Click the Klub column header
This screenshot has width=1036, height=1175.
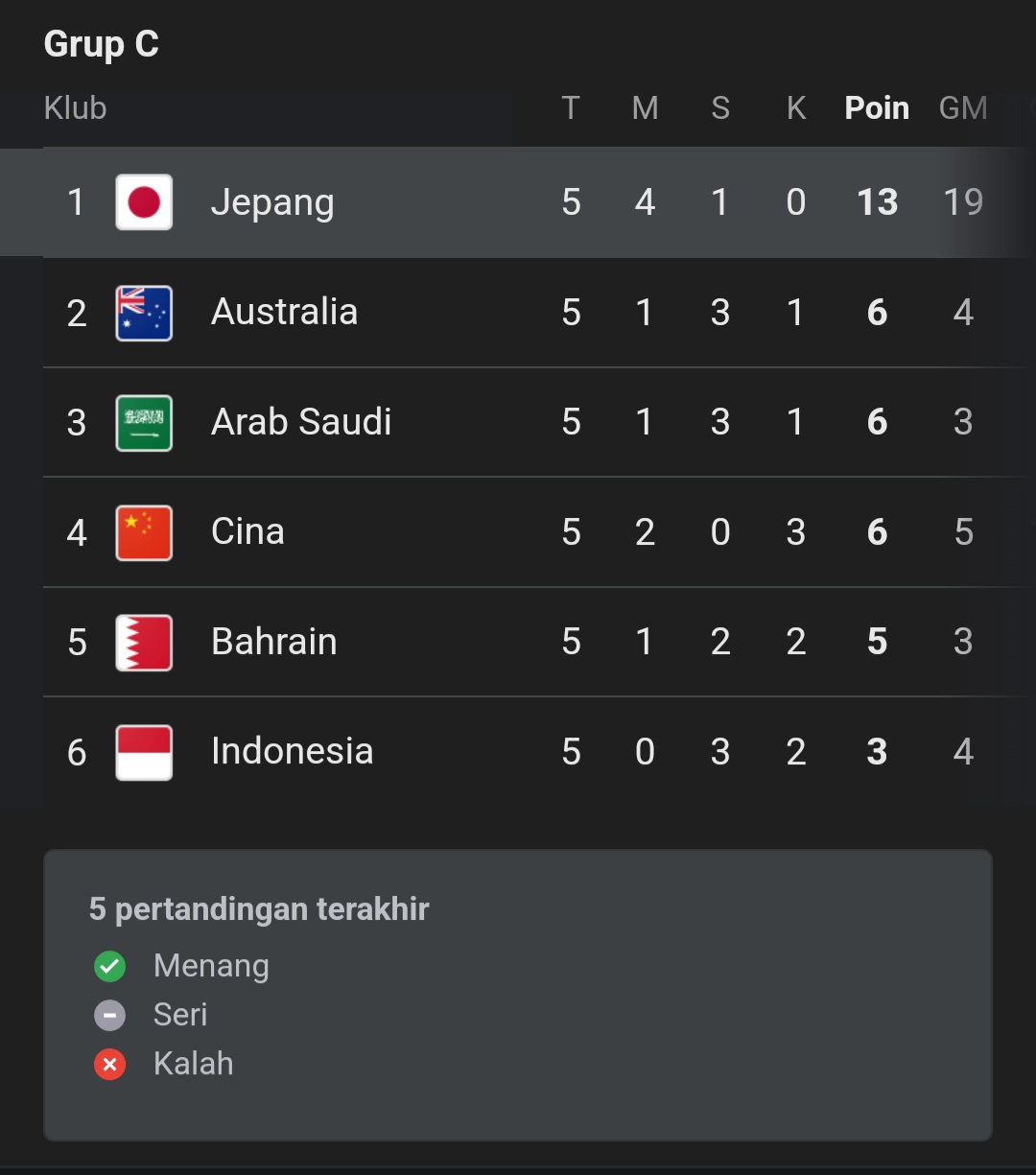(75, 107)
